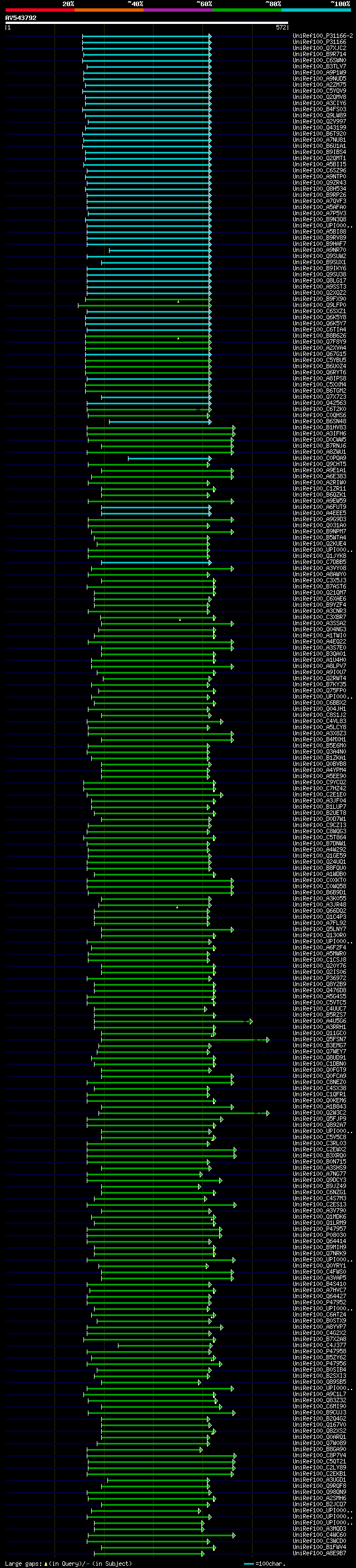Select label UniRef100_Q9LW89

point(319,116)
